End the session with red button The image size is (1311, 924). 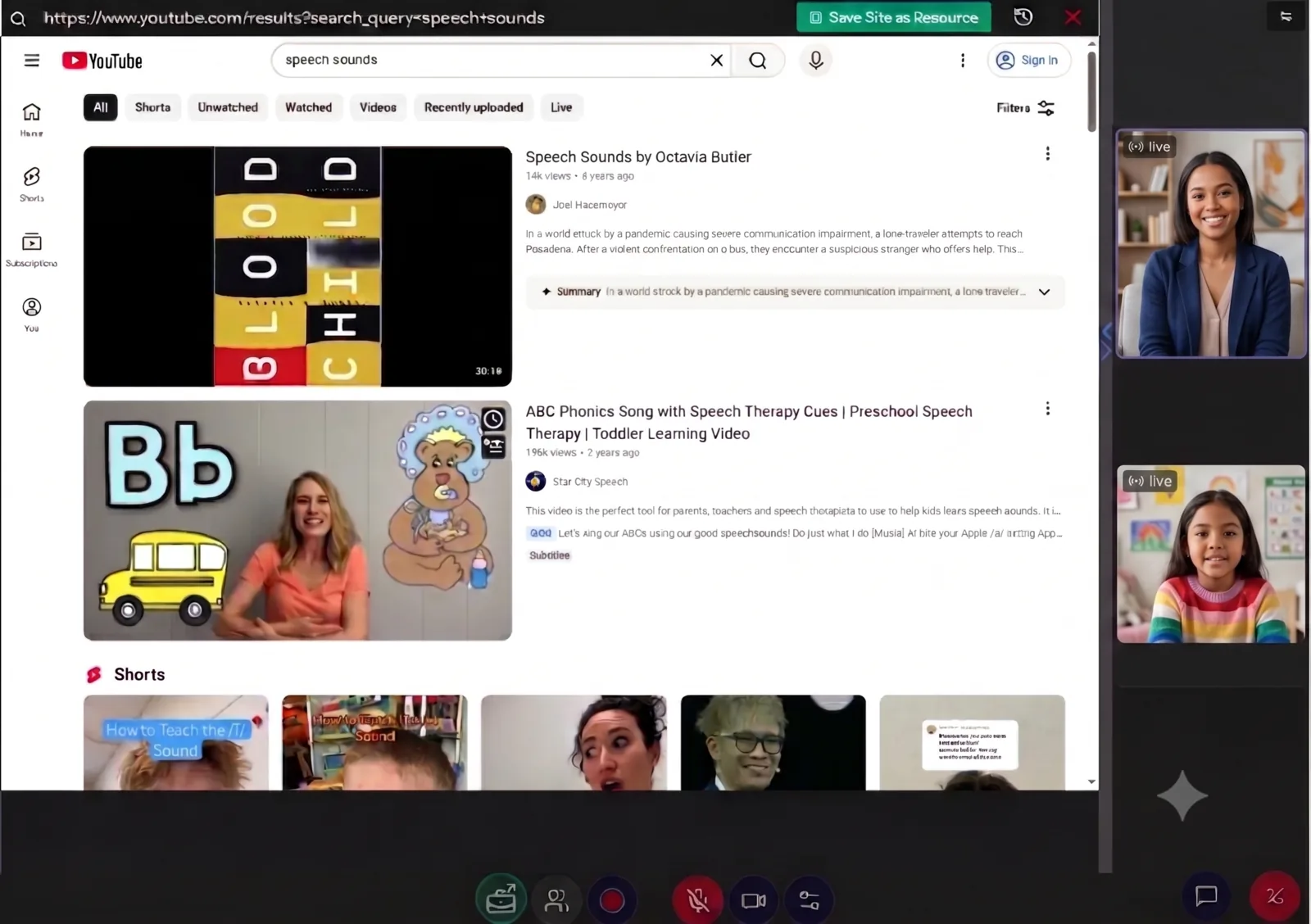pos(1274,896)
